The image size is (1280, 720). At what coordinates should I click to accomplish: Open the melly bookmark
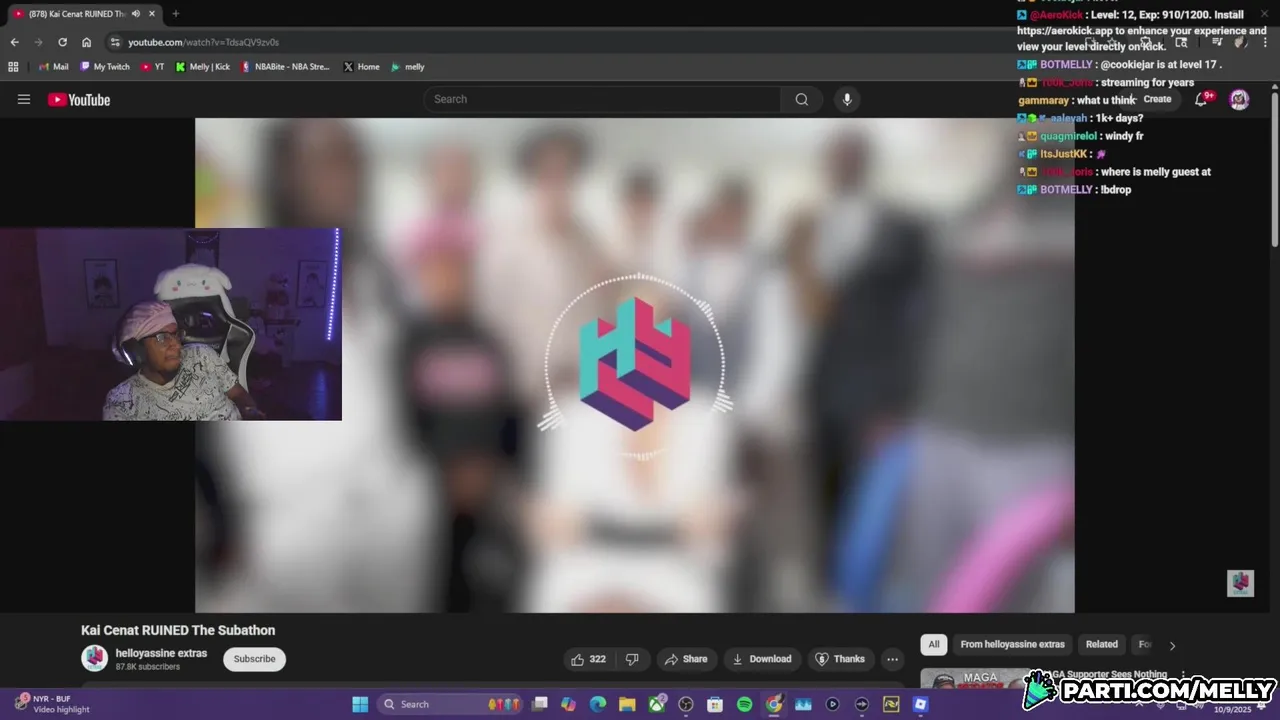(408, 67)
